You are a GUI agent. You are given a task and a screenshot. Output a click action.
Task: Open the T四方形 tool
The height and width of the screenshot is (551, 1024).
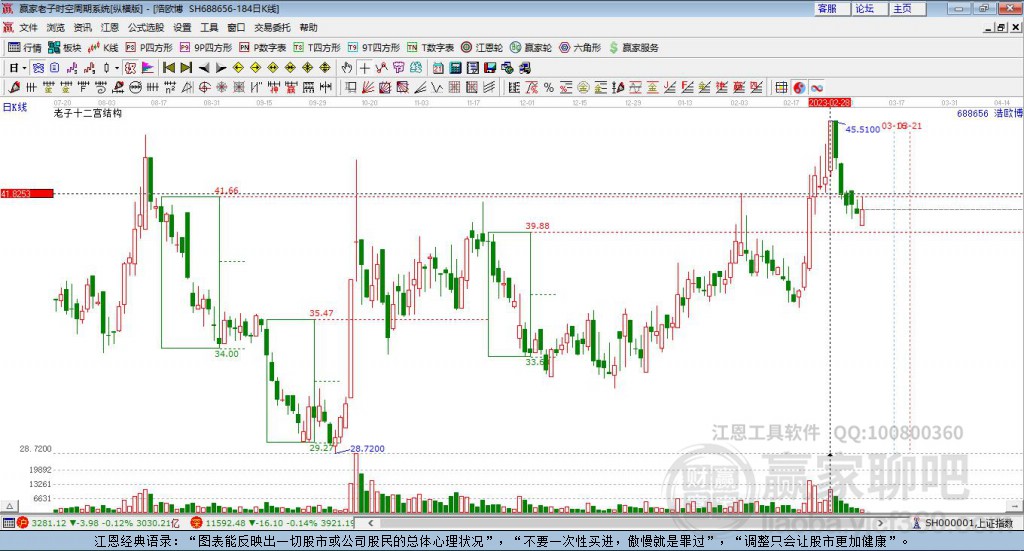(x=317, y=48)
